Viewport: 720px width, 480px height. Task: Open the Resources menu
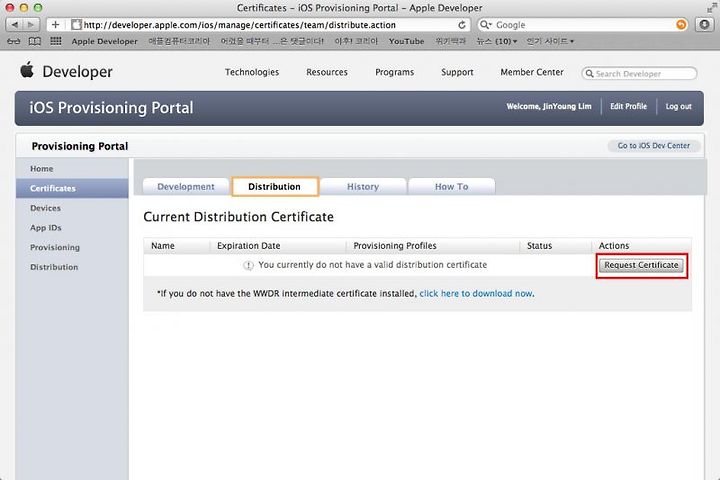[x=326, y=72]
